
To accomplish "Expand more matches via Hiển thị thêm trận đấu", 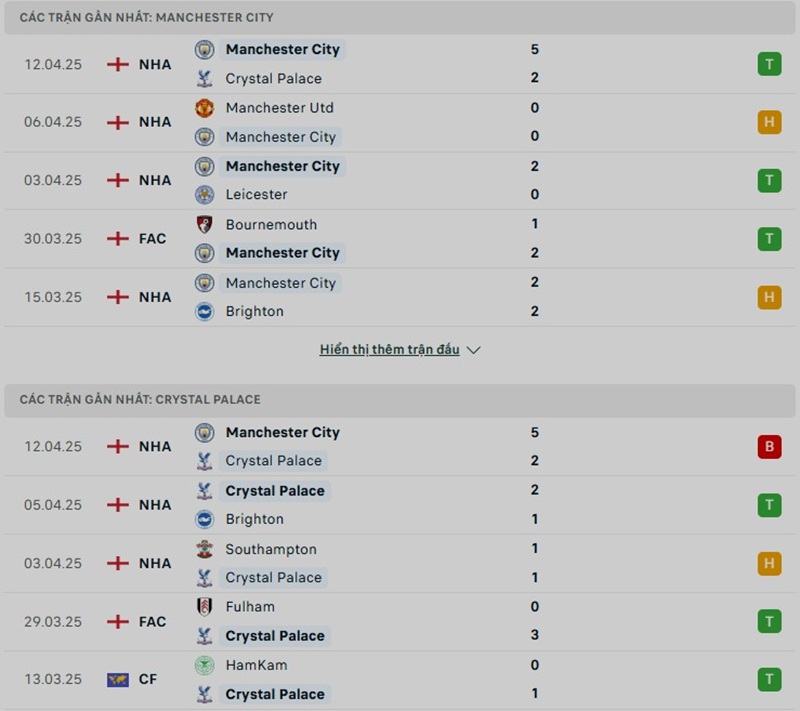I will point(389,349).
